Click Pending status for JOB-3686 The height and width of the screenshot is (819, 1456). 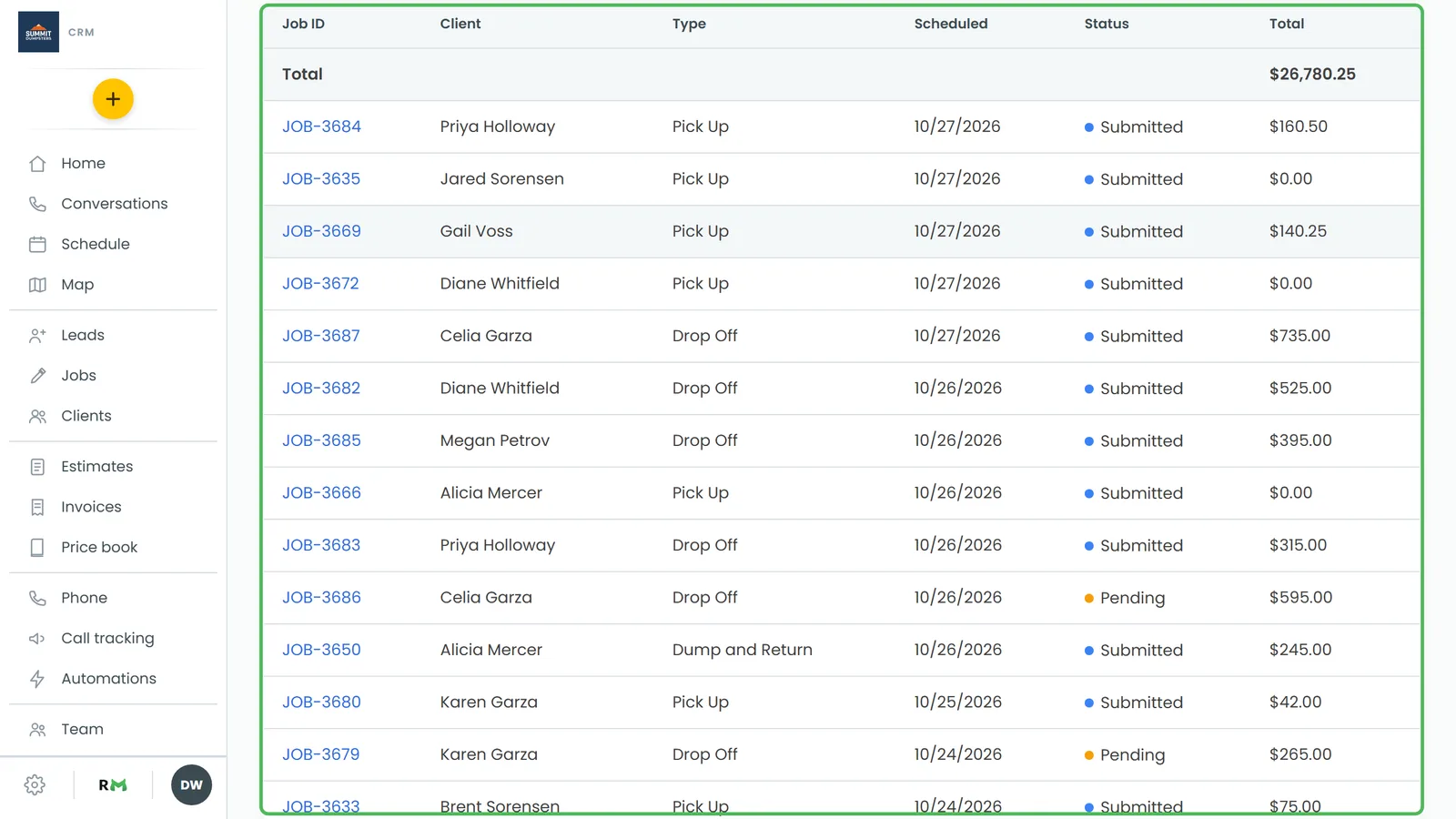click(x=1125, y=598)
